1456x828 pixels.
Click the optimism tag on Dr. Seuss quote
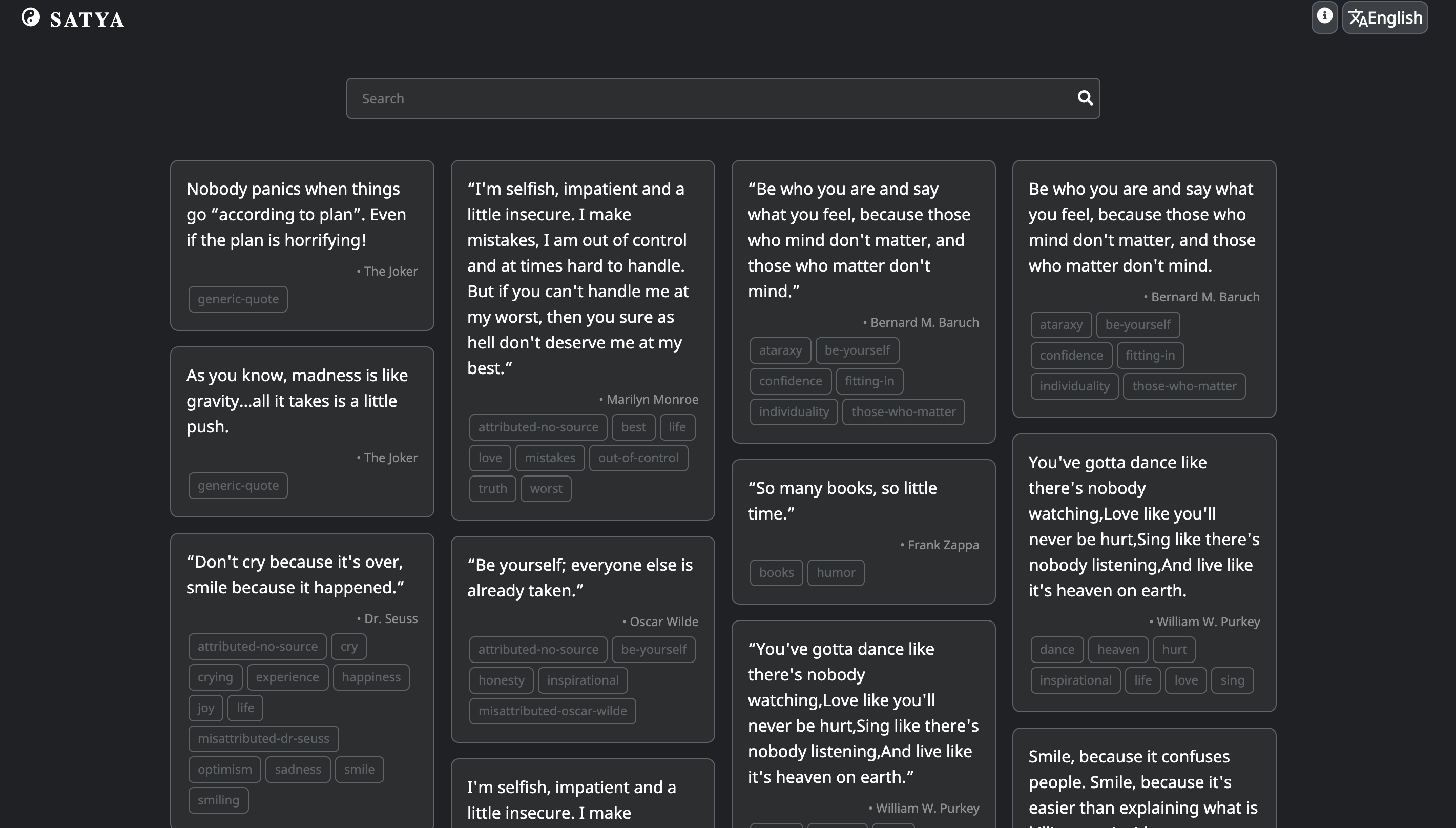click(x=224, y=769)
